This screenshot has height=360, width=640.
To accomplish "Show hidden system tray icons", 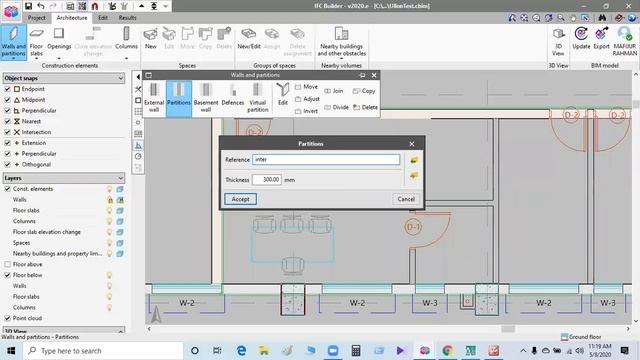I will (x=523, y=351).
